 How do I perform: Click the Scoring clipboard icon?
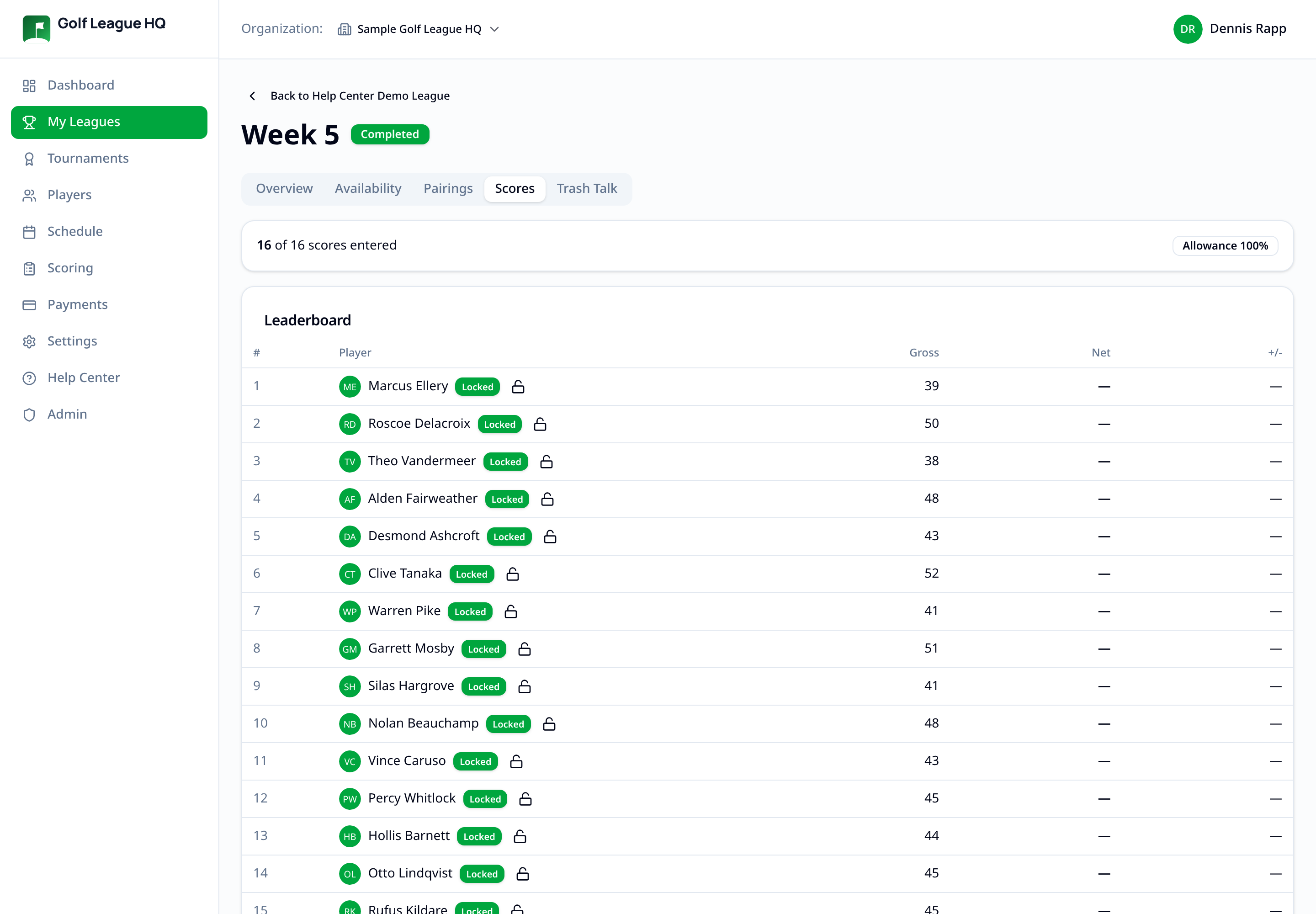coord(29,269)
